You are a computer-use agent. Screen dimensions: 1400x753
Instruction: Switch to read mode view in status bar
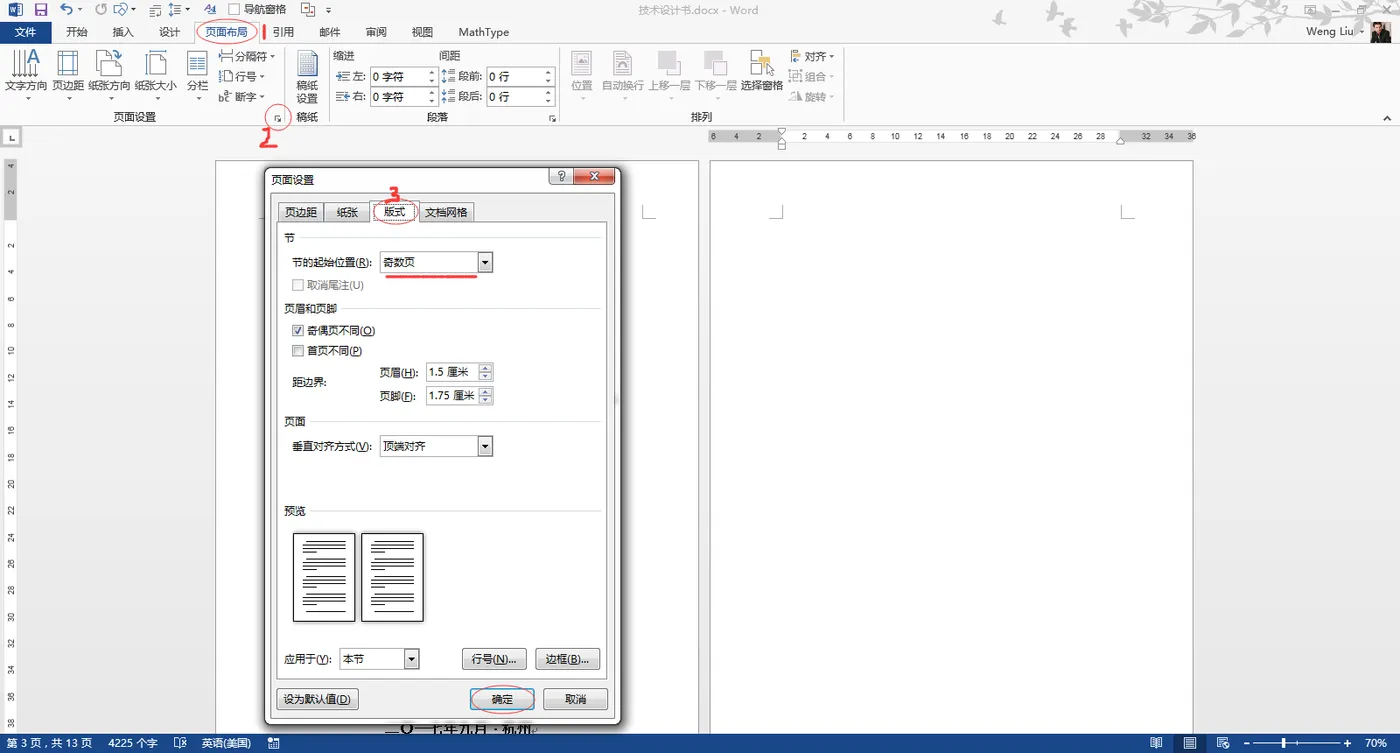click(1156, 743)
